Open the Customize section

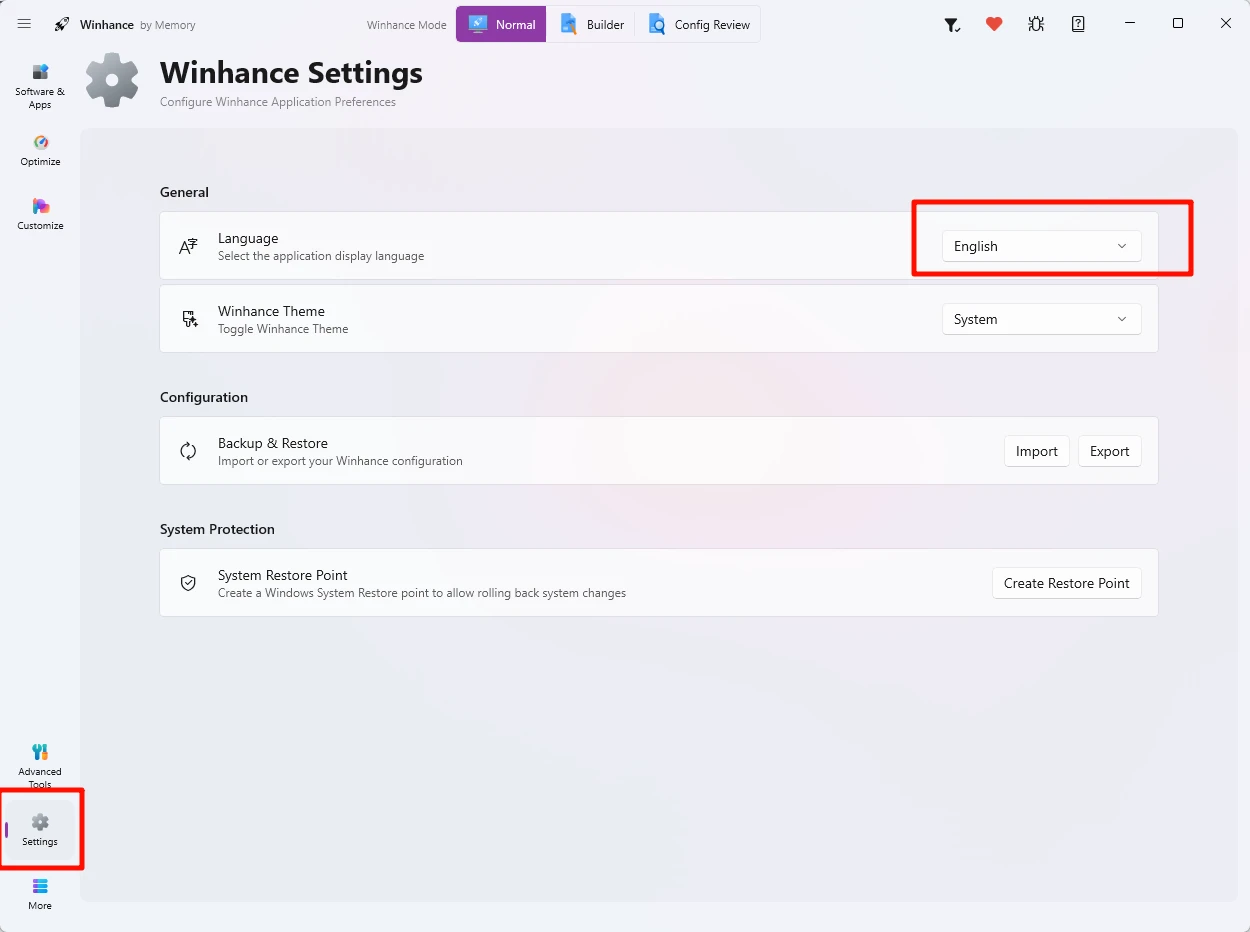pyautogui.click(x=40, y=214)
